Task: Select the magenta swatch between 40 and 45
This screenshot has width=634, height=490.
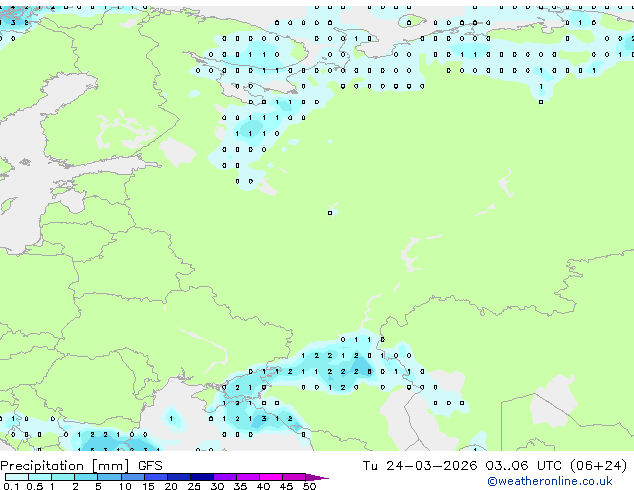Action: (x=271, y=477)
